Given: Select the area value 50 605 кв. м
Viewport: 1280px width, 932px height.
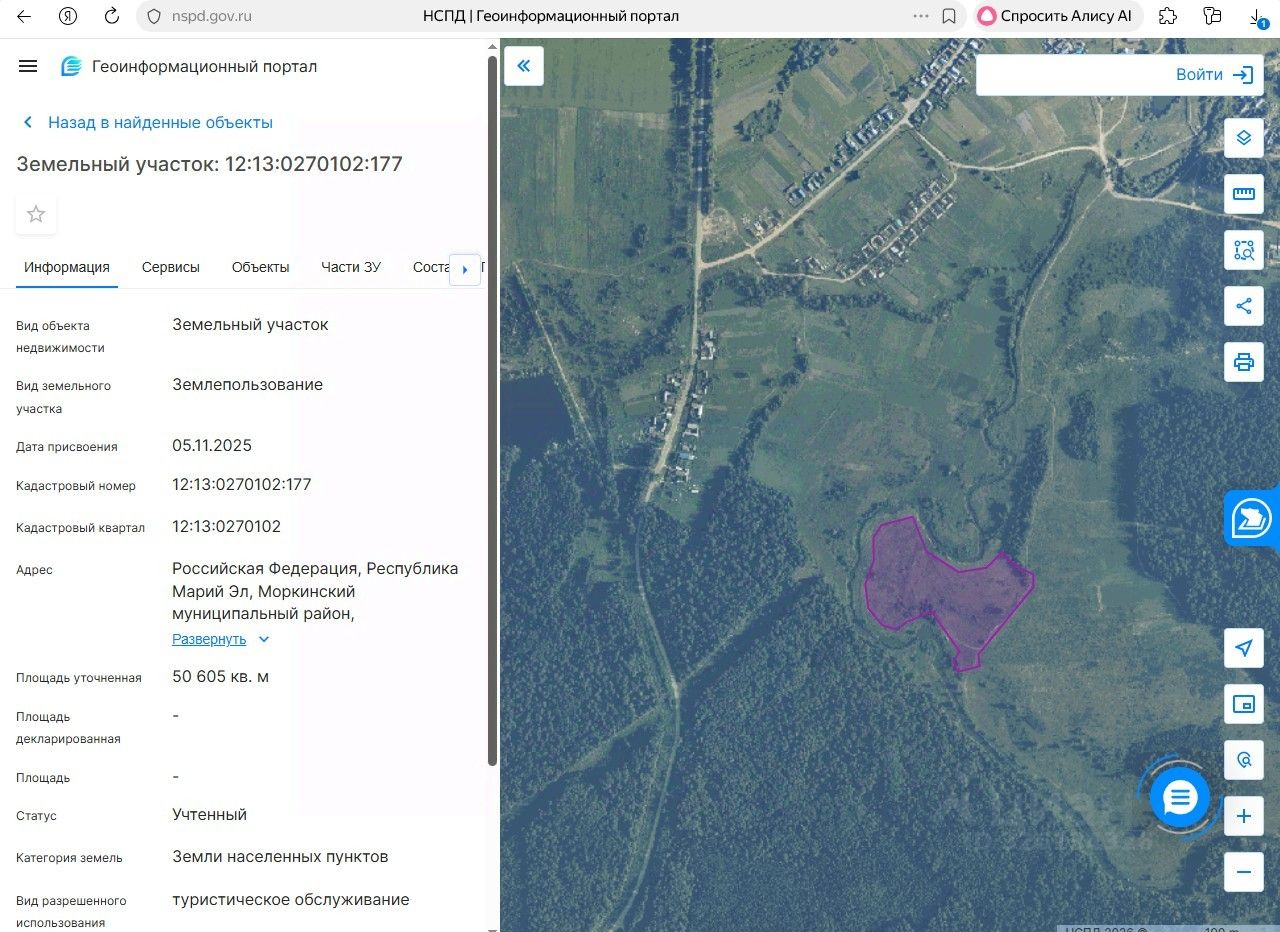Looking at the screenshot, I should point(221,677).
